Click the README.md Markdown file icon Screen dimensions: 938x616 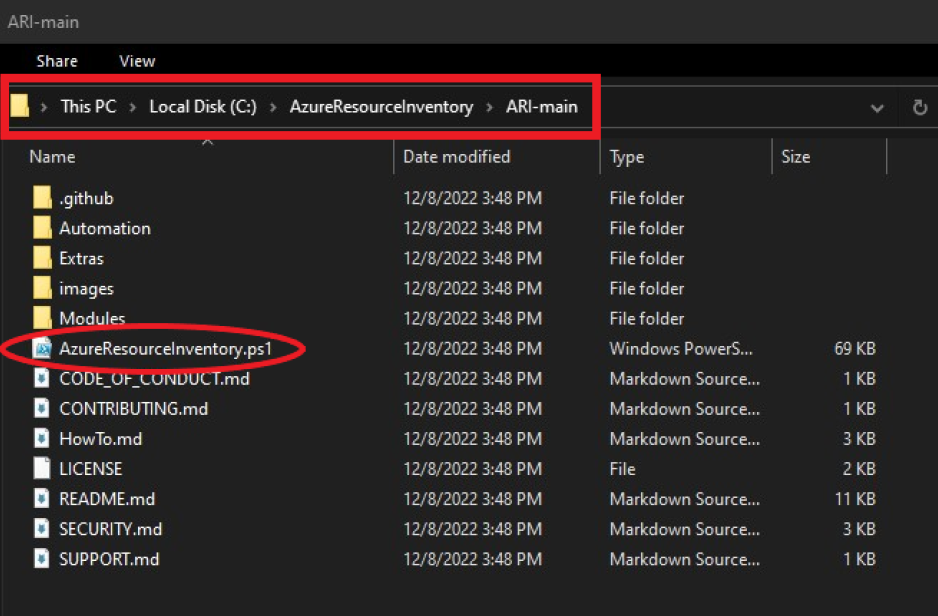coord(41,499)
